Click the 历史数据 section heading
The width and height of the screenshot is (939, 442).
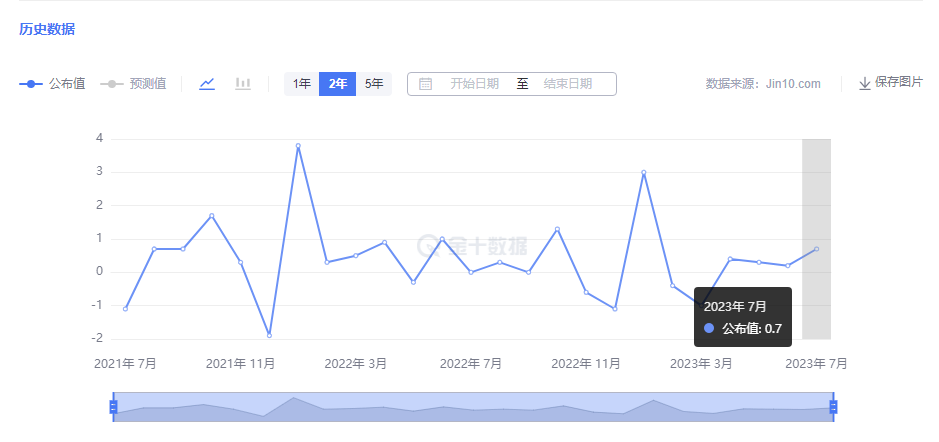click(47, 29)
